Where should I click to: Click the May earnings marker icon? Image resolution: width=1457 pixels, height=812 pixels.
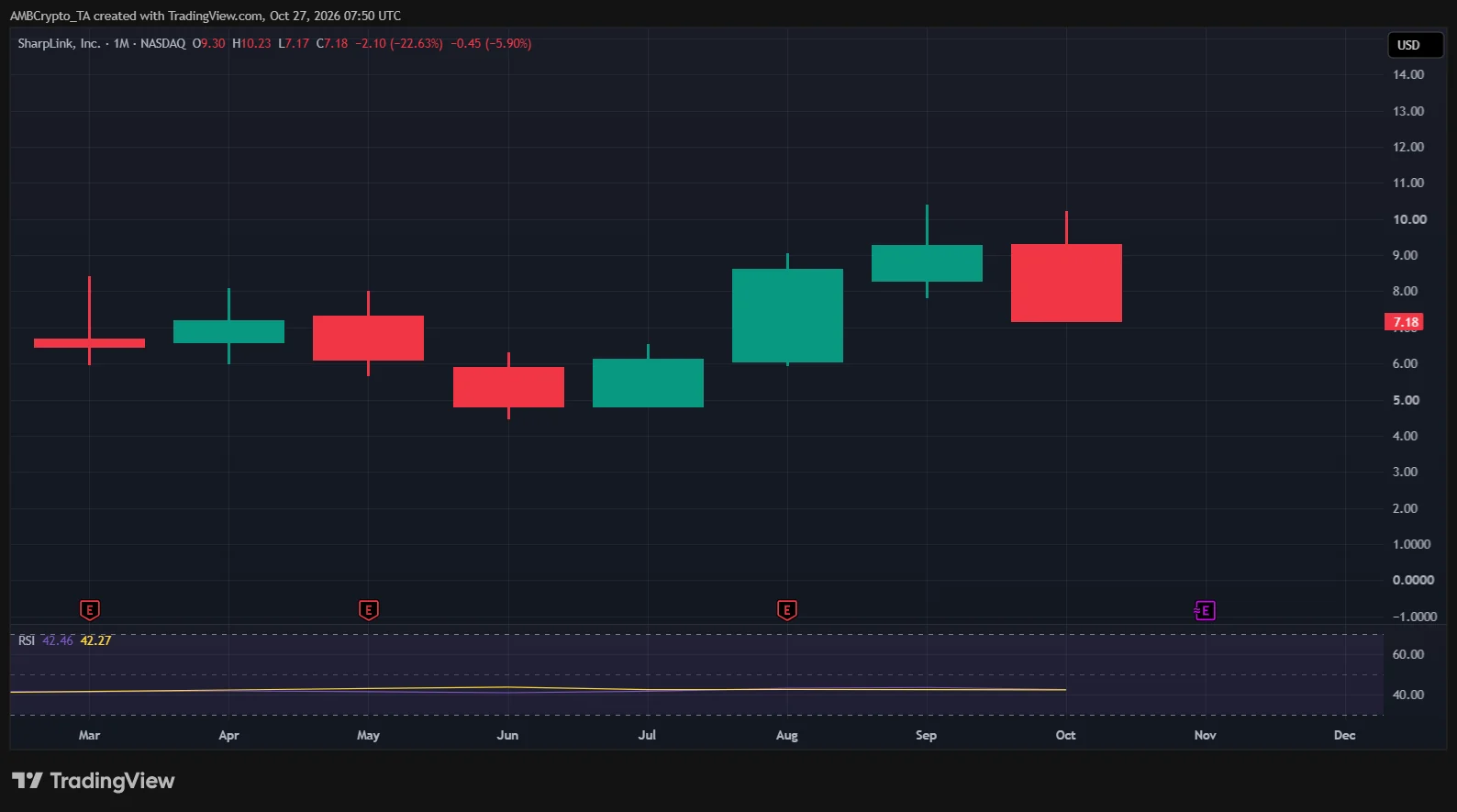pos(368,610)
